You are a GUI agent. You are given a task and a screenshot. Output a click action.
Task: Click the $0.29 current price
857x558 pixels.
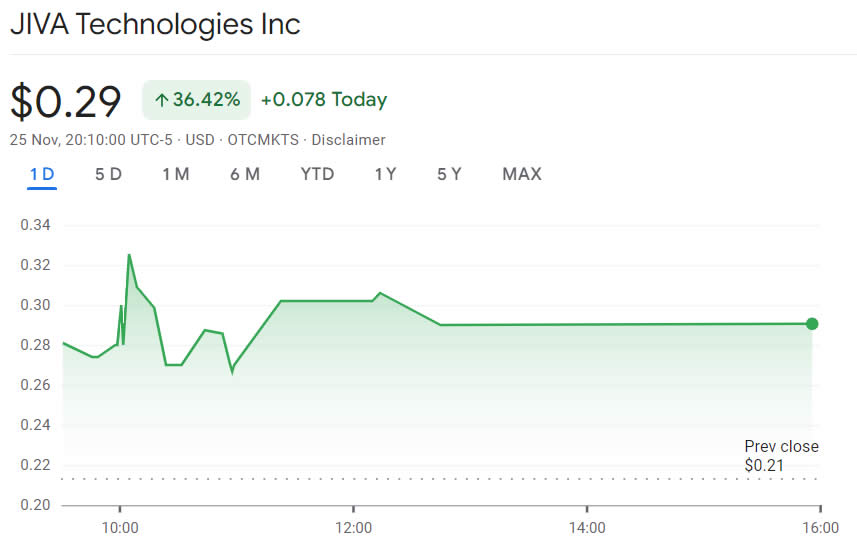coord(66,101)
